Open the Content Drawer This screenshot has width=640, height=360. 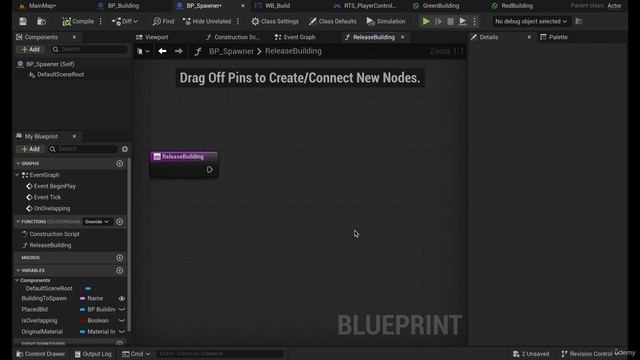tap(40, 354)
